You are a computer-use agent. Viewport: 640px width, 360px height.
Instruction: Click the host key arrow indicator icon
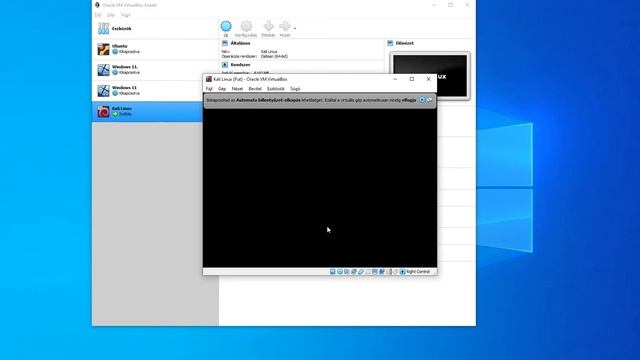(402, 271)
